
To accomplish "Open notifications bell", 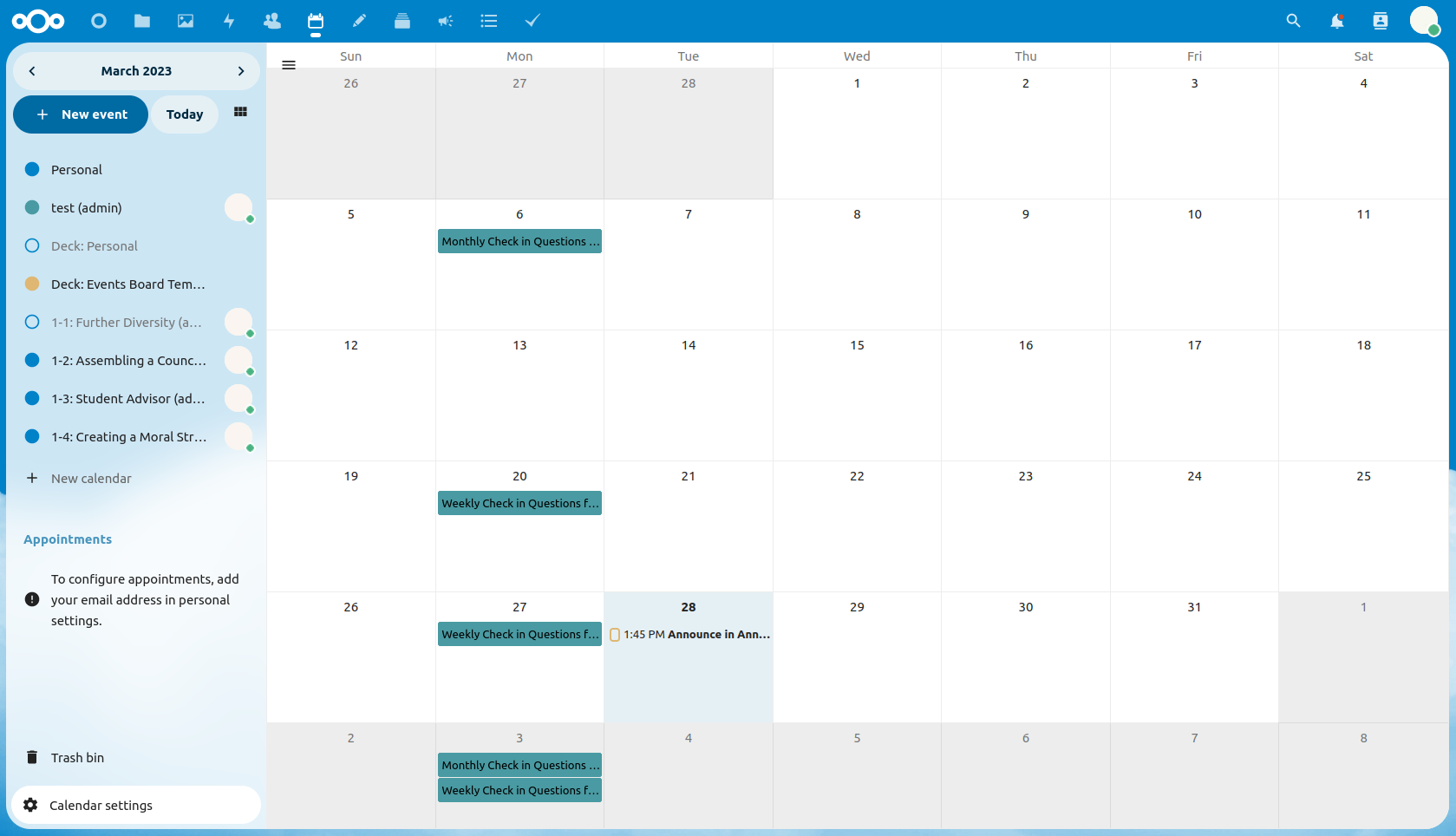I will [x=1336, y=21].
